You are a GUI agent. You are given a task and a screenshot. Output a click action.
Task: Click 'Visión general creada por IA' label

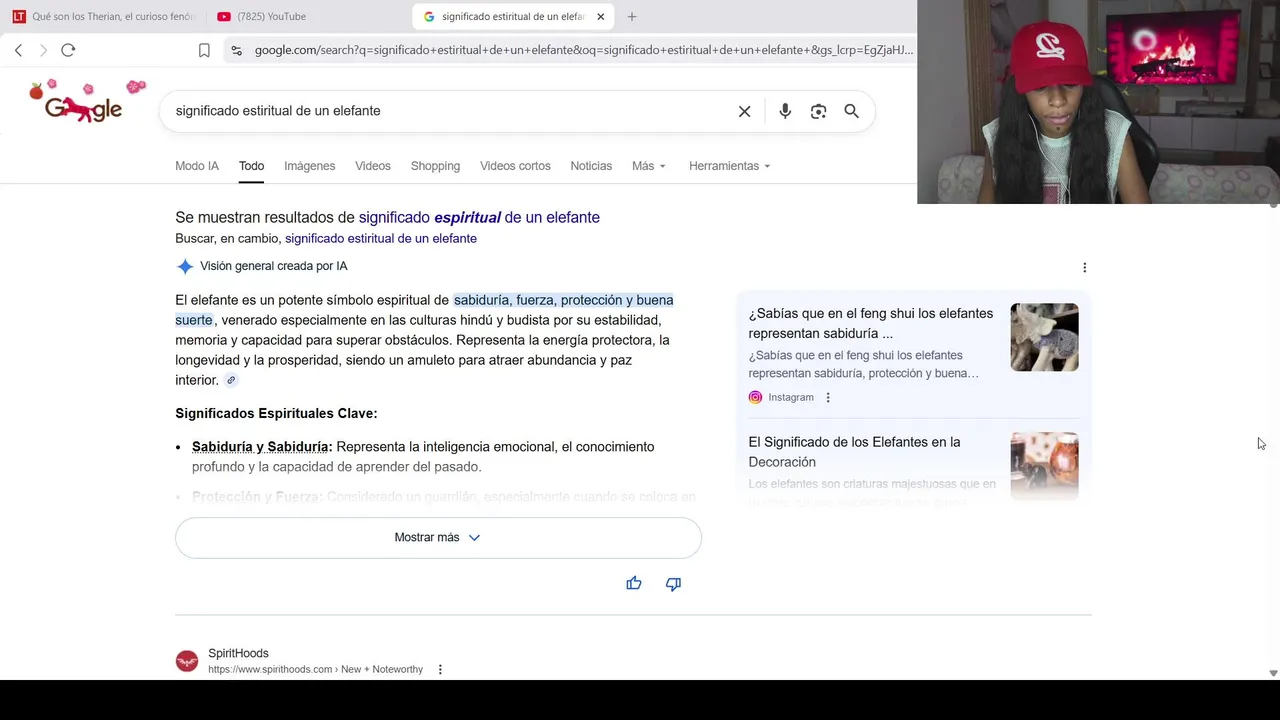[274, 266]
